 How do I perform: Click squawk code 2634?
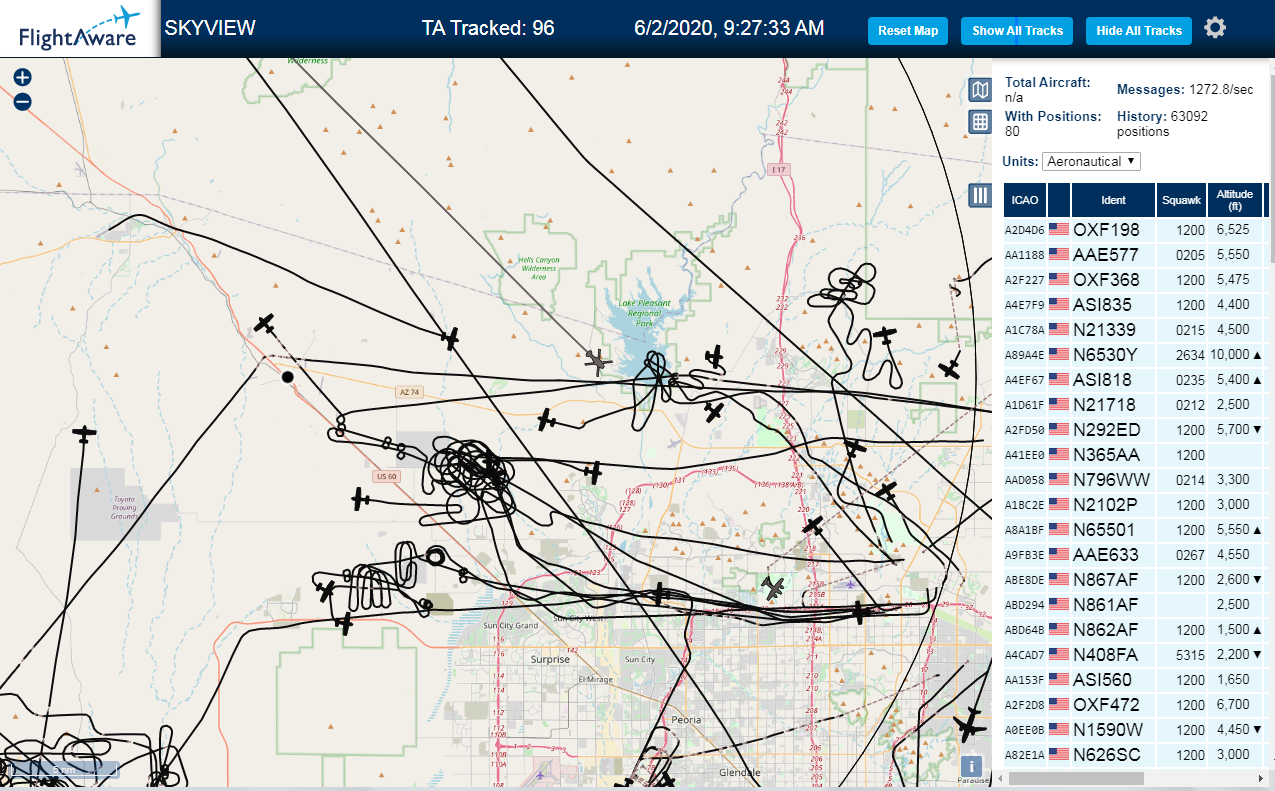click(x=1190, y=355)
